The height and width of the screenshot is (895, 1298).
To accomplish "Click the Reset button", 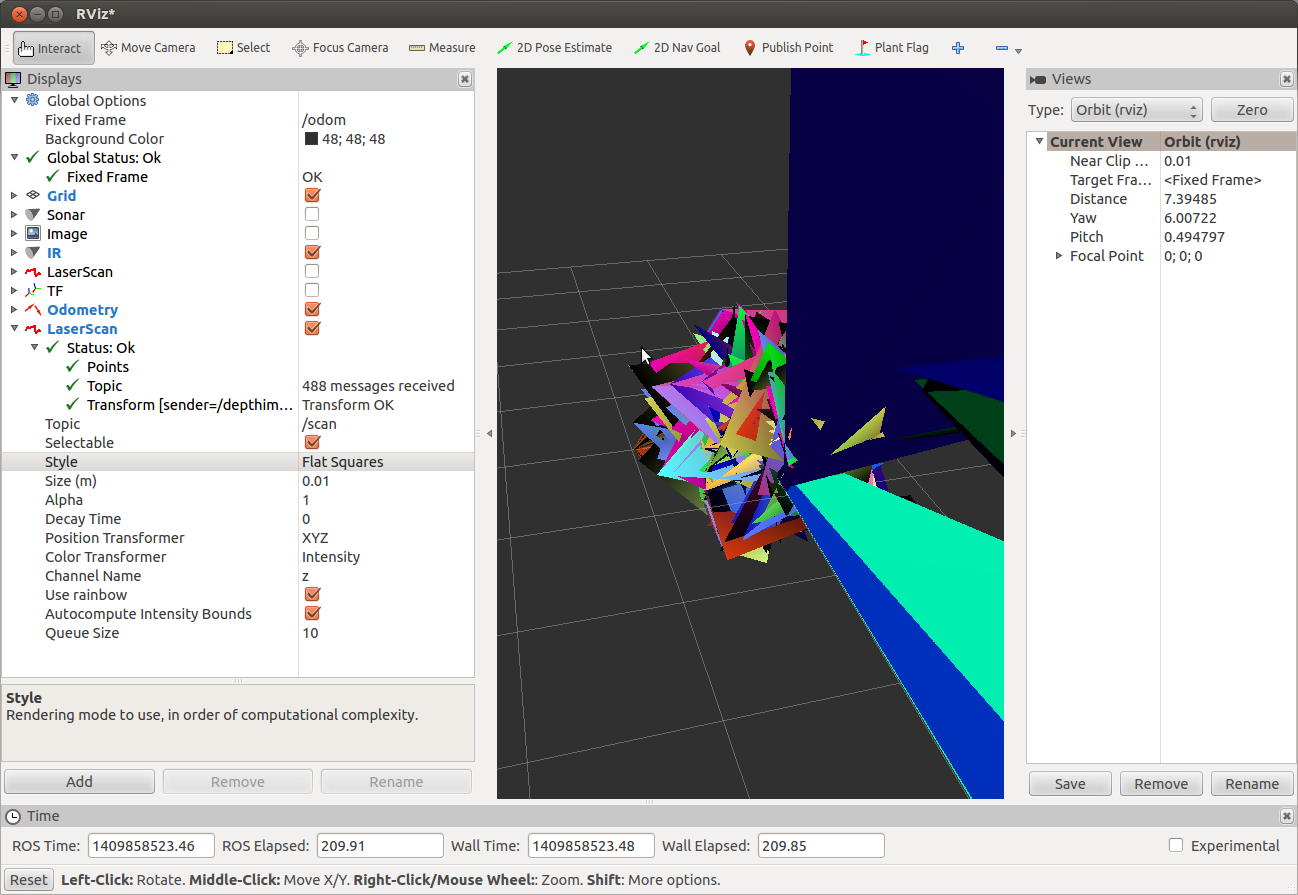I will 29,880.
